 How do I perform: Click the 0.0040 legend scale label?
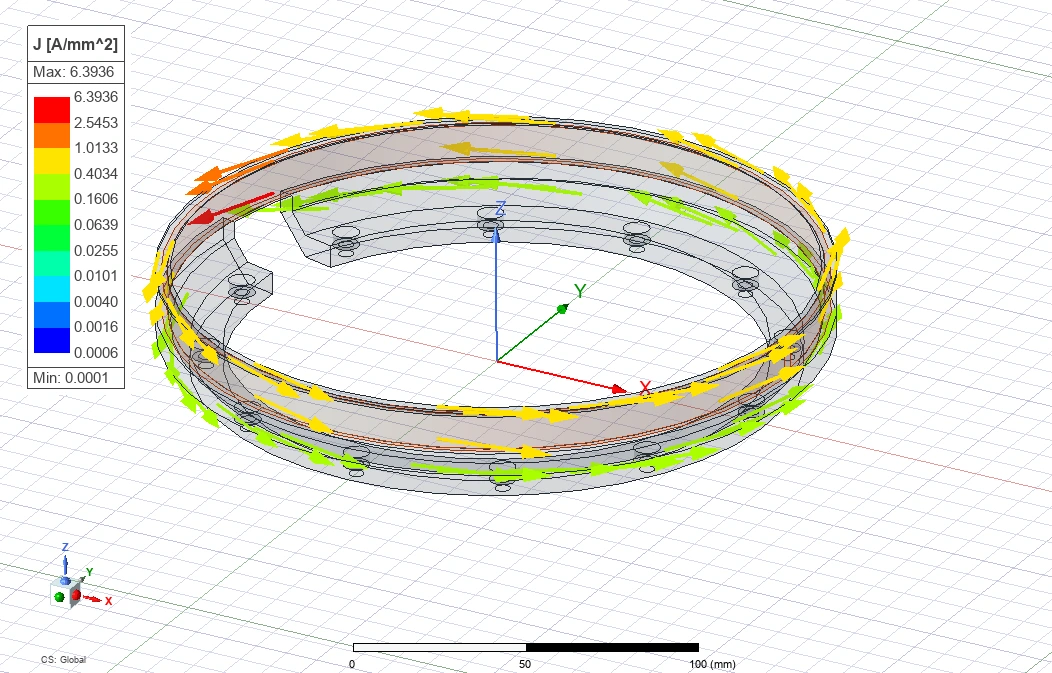(x=96, y=302)
